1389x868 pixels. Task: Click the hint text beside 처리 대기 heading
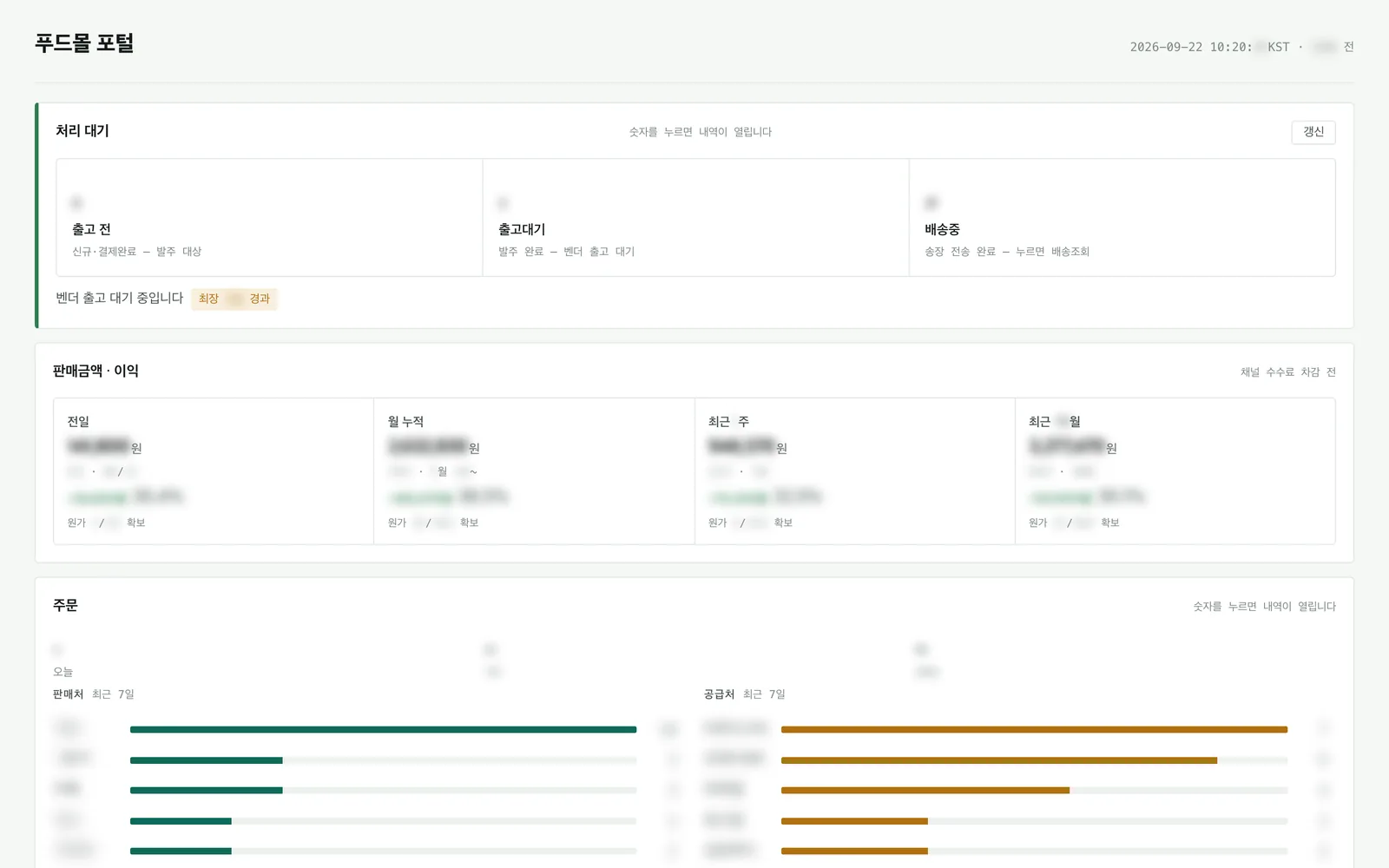pos(700,132)
